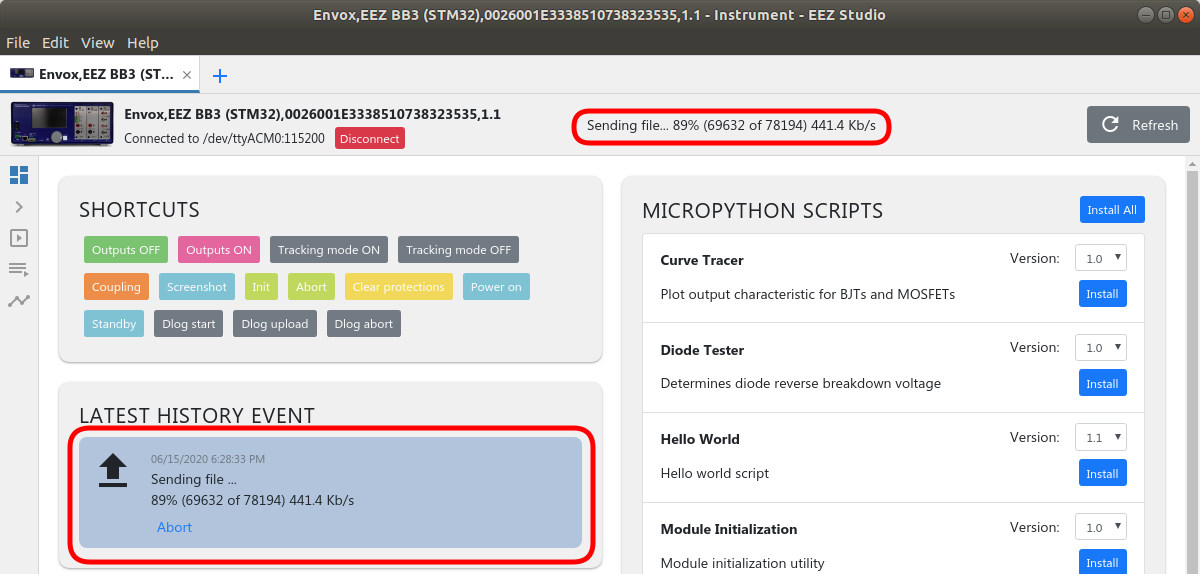Click the red Disconnect button
Screen dimensions: 1200x574
tap(370, 139)
